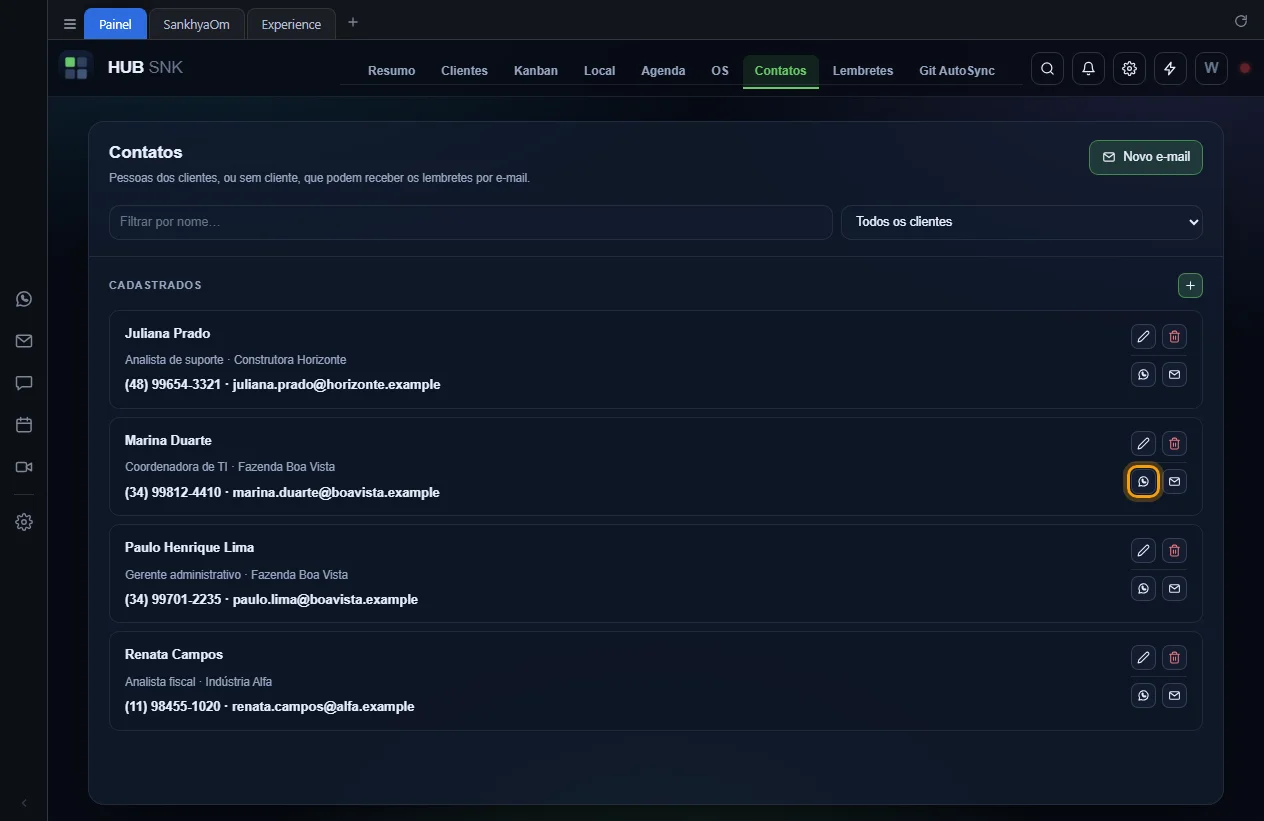Screen dimensions: 1264x821
Task: Collapse the sidebar with the bottom chevron
Action: (x=24, y=803)
